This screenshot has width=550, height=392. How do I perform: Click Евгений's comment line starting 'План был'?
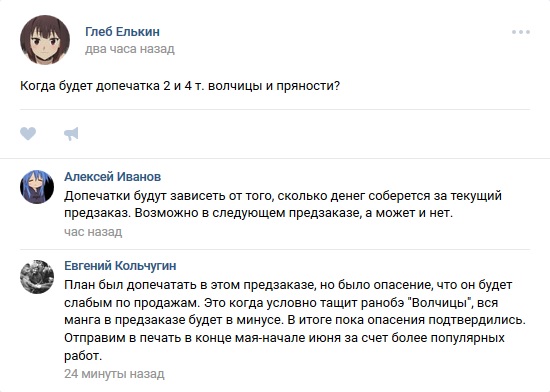pyautogui.click(x=288, y=285)
